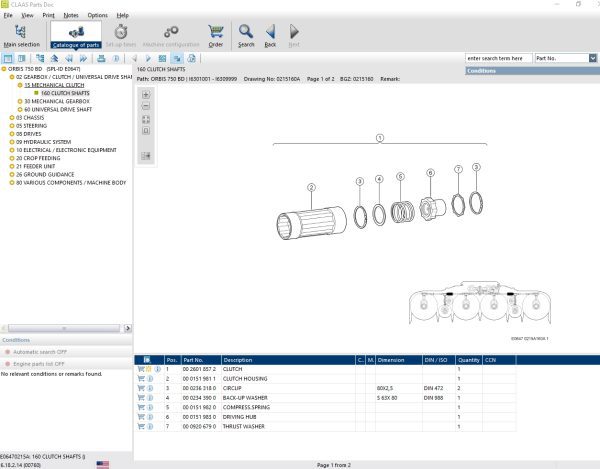Click part number 2 in drawing

312,187
